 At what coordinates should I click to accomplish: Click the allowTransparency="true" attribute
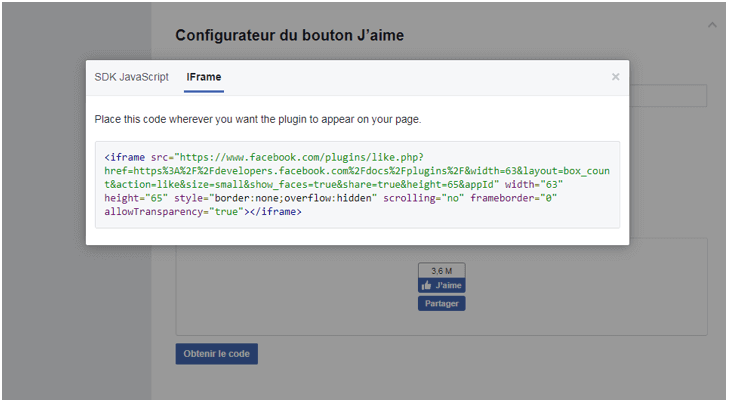(x=174, y=212)
